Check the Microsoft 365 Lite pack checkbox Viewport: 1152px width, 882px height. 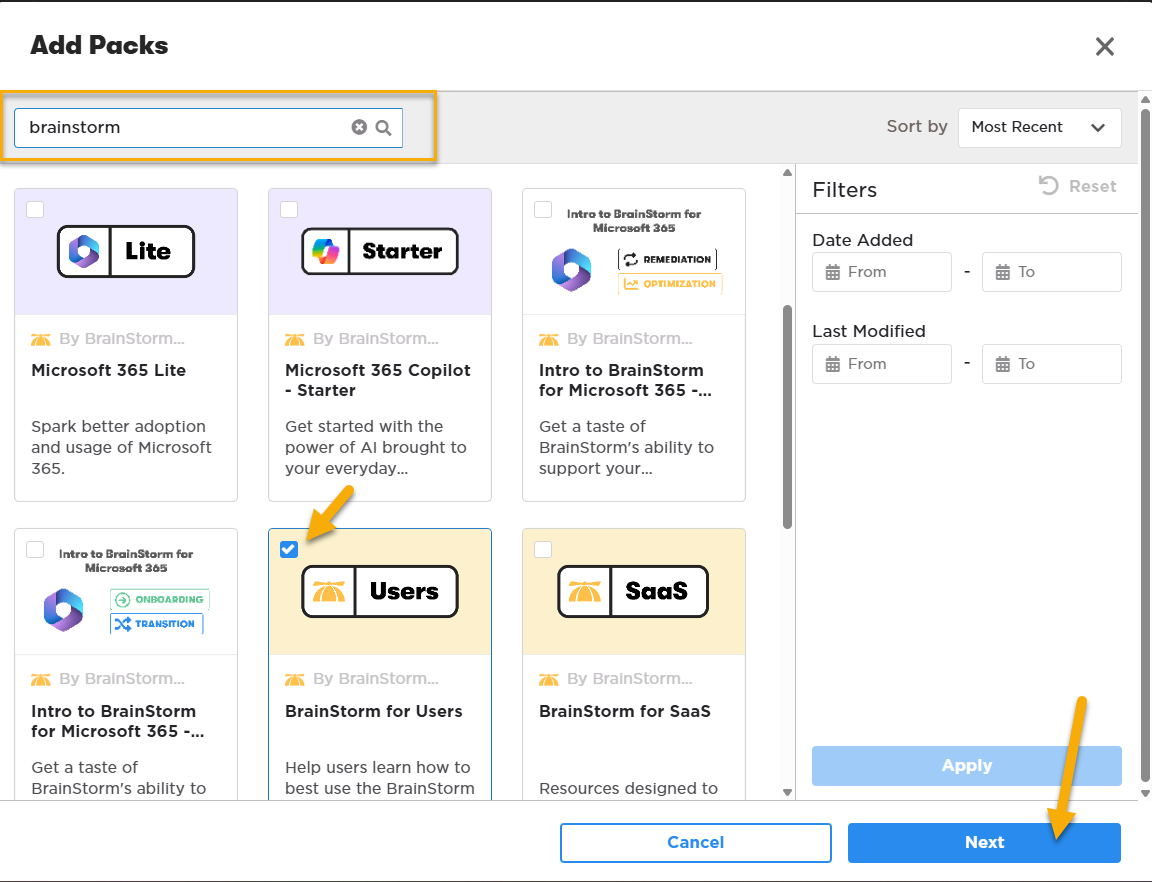coord(35,209)
